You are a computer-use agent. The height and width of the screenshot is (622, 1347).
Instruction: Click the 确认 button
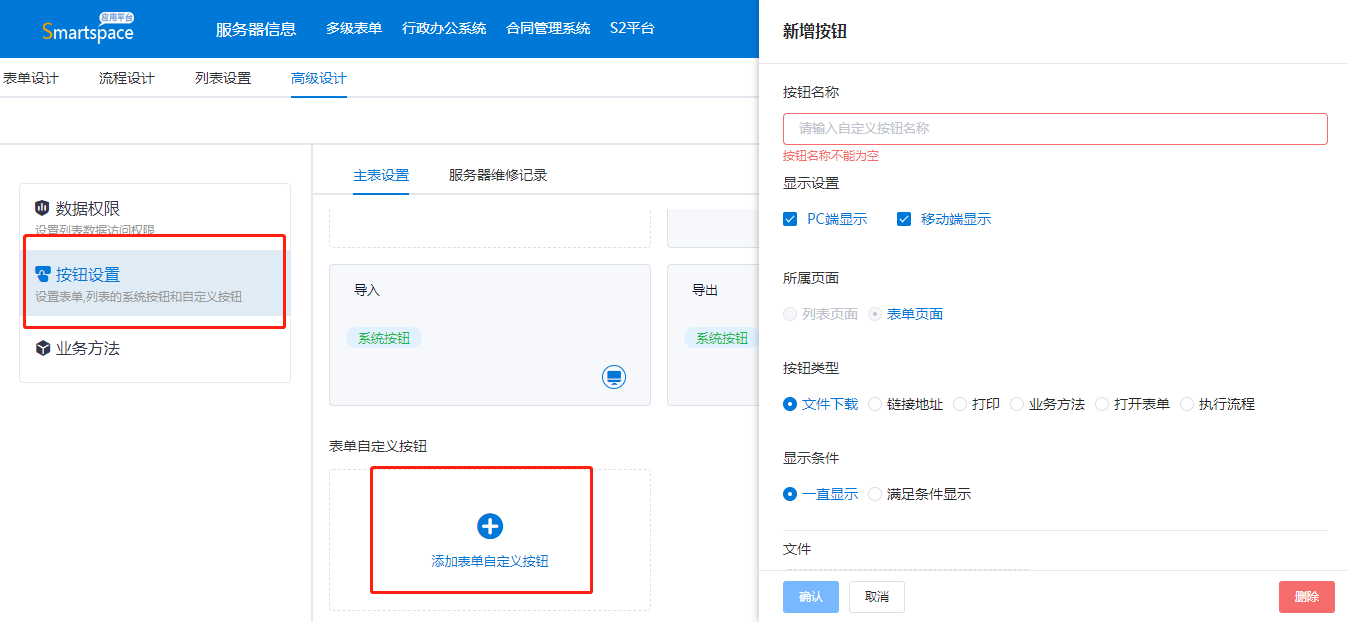[x=811, y=597]
